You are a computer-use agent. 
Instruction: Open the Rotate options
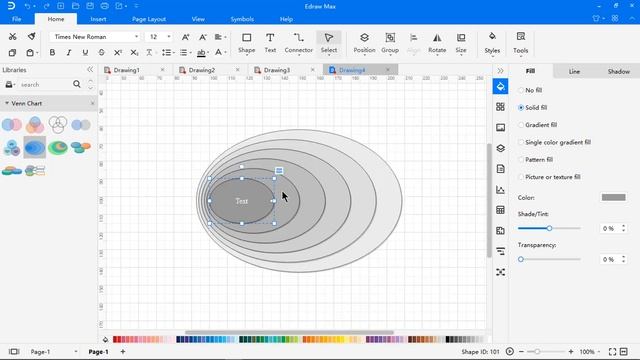(437, 43)
